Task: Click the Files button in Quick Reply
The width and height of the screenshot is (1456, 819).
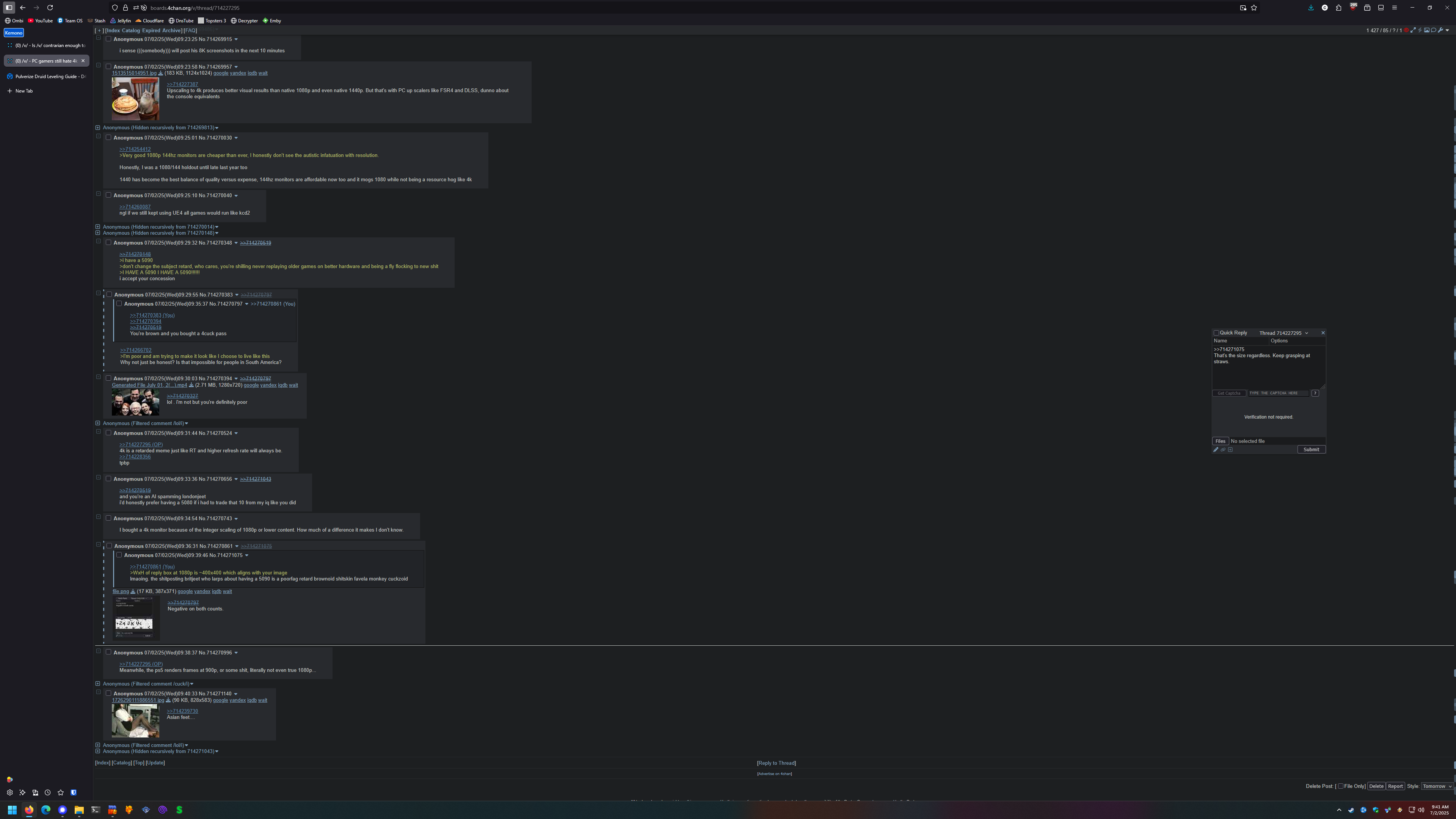Action: [1220, 441]
